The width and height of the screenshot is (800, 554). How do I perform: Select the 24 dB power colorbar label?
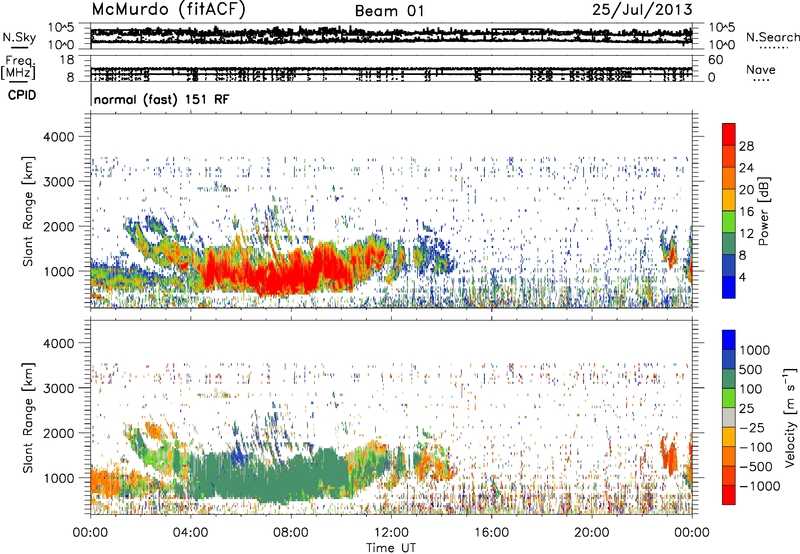click(746, 168)
